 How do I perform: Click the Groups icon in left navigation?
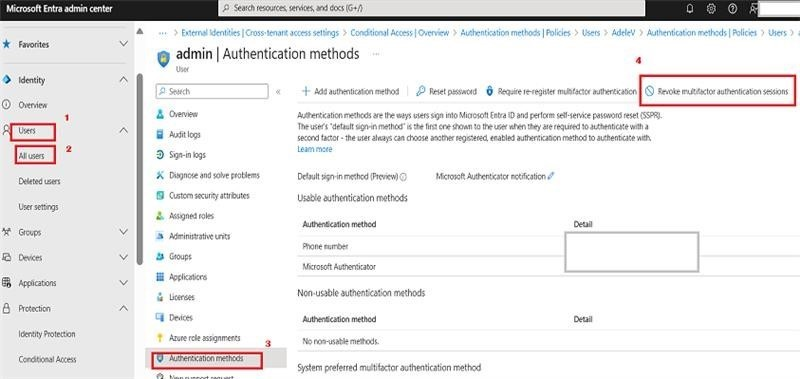(6, 232)
